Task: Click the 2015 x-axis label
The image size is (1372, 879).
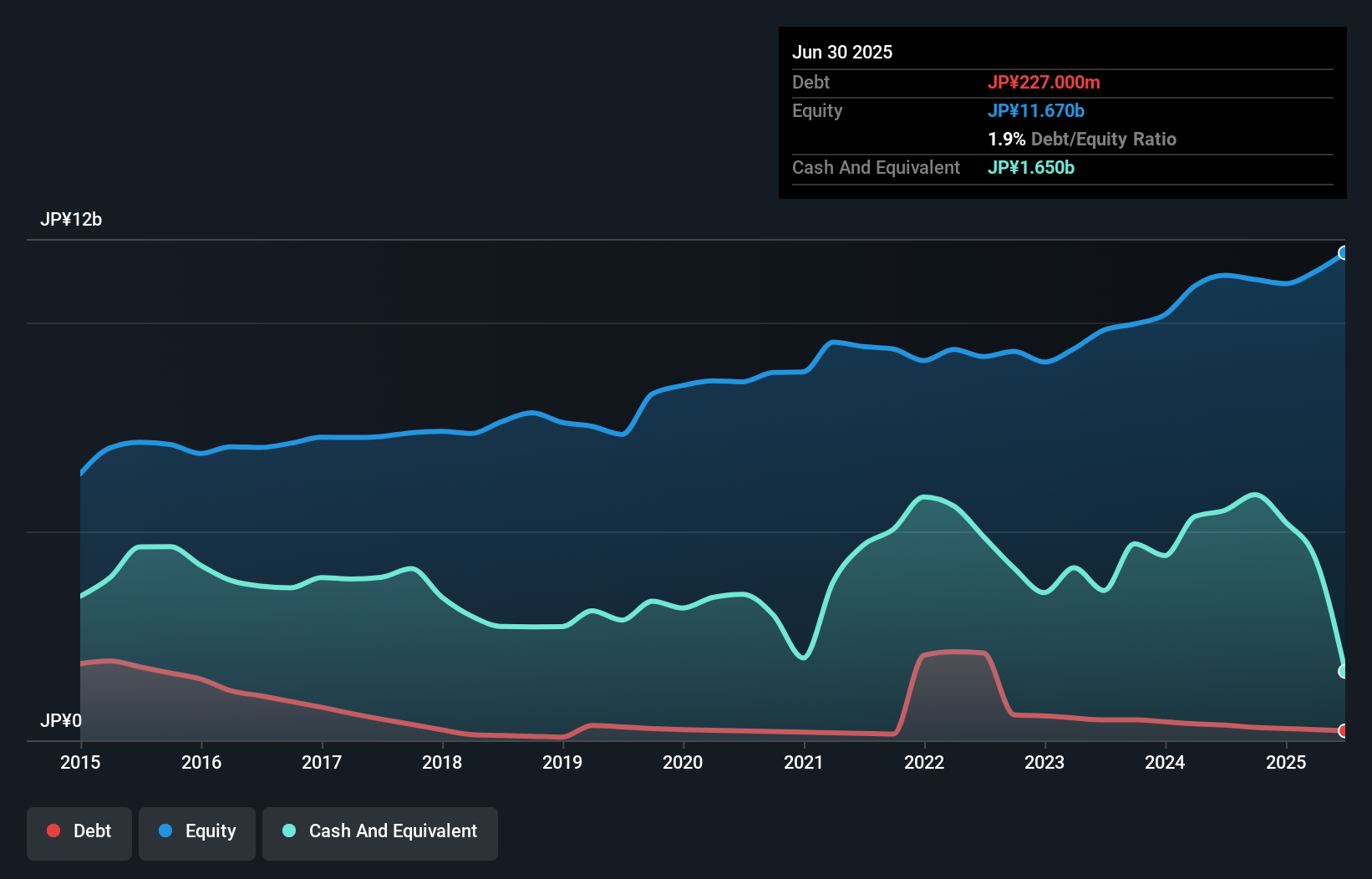Action: click(80, 762)
